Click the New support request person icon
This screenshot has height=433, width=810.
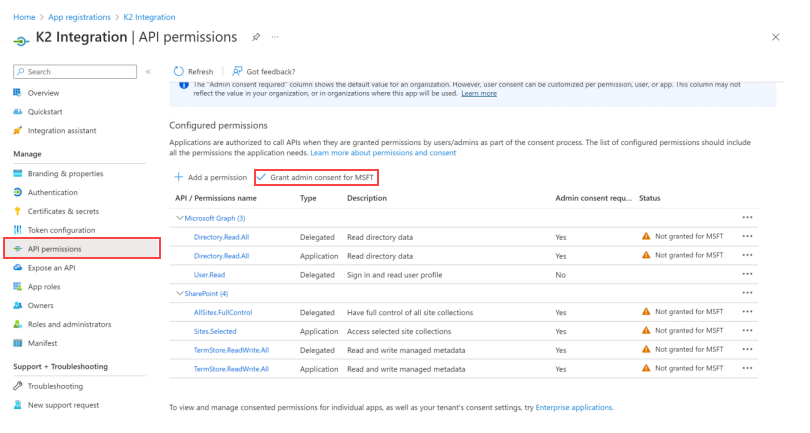point(18,405)
